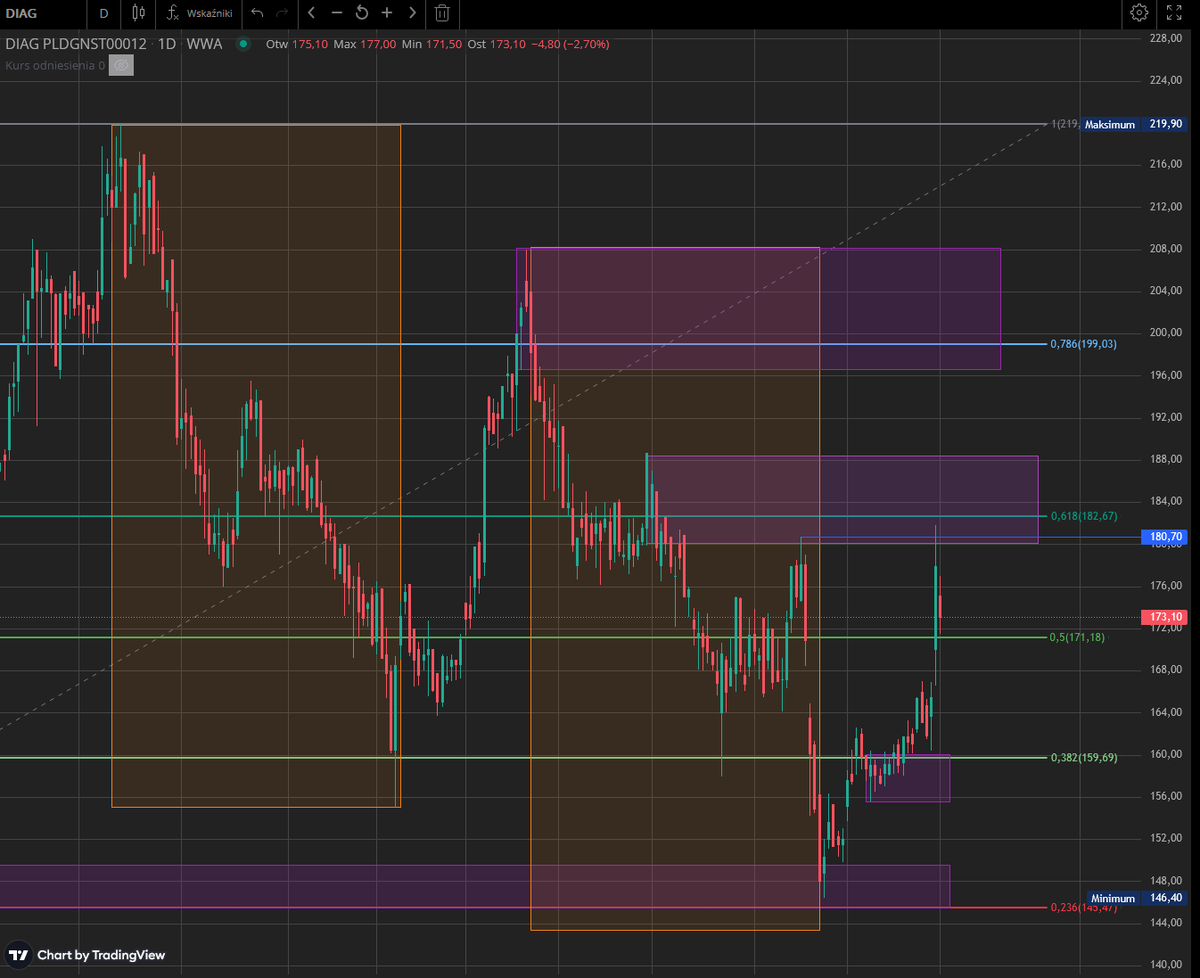1200x978 pixels.
Task: Click the 180,70 price line label
Action: tap(1167, 537)
